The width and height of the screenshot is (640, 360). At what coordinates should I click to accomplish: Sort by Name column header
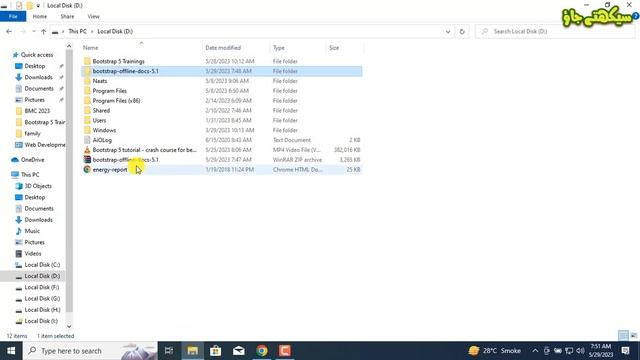91,48
